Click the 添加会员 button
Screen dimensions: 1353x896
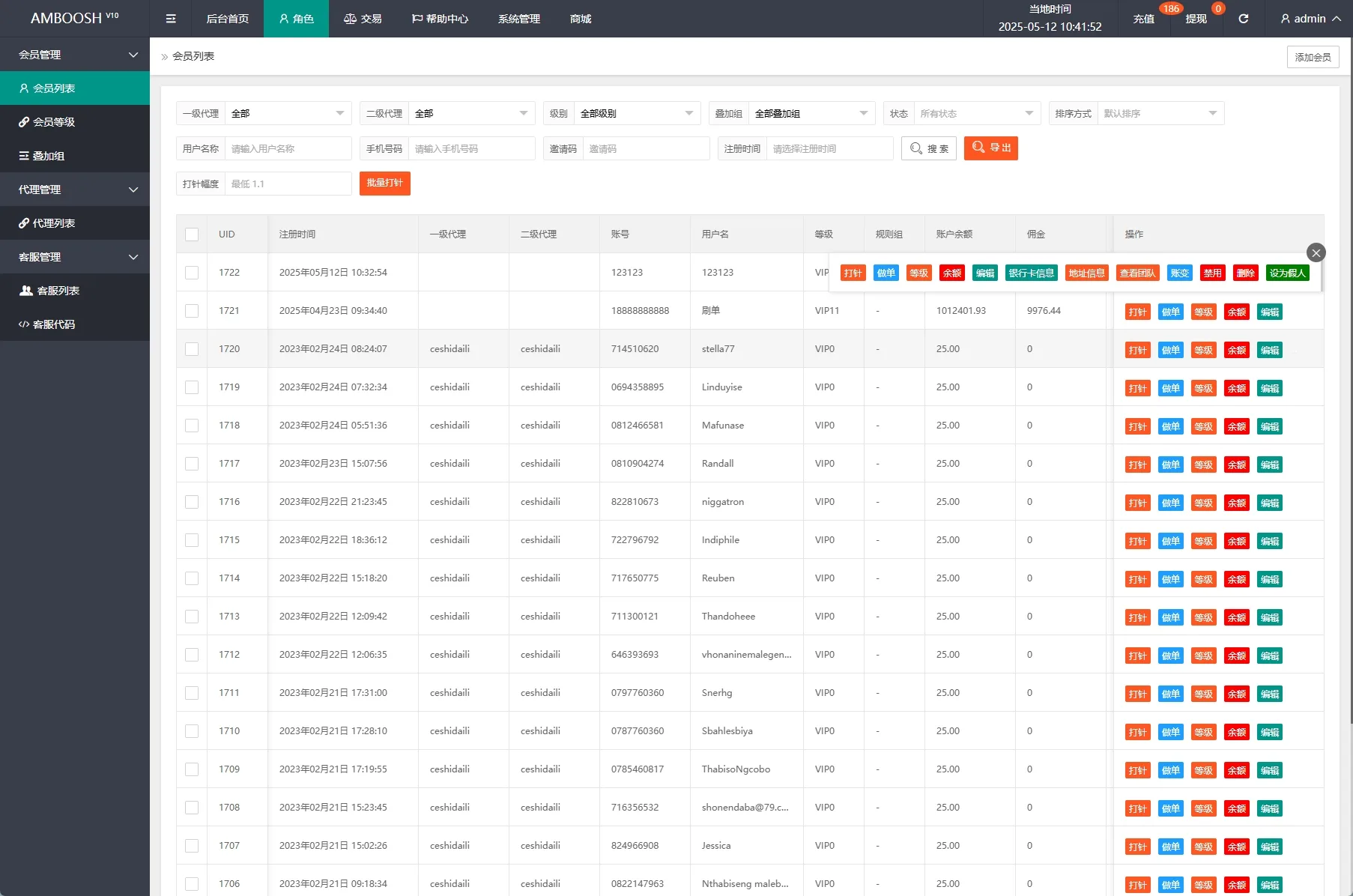tap(1313, 57)
